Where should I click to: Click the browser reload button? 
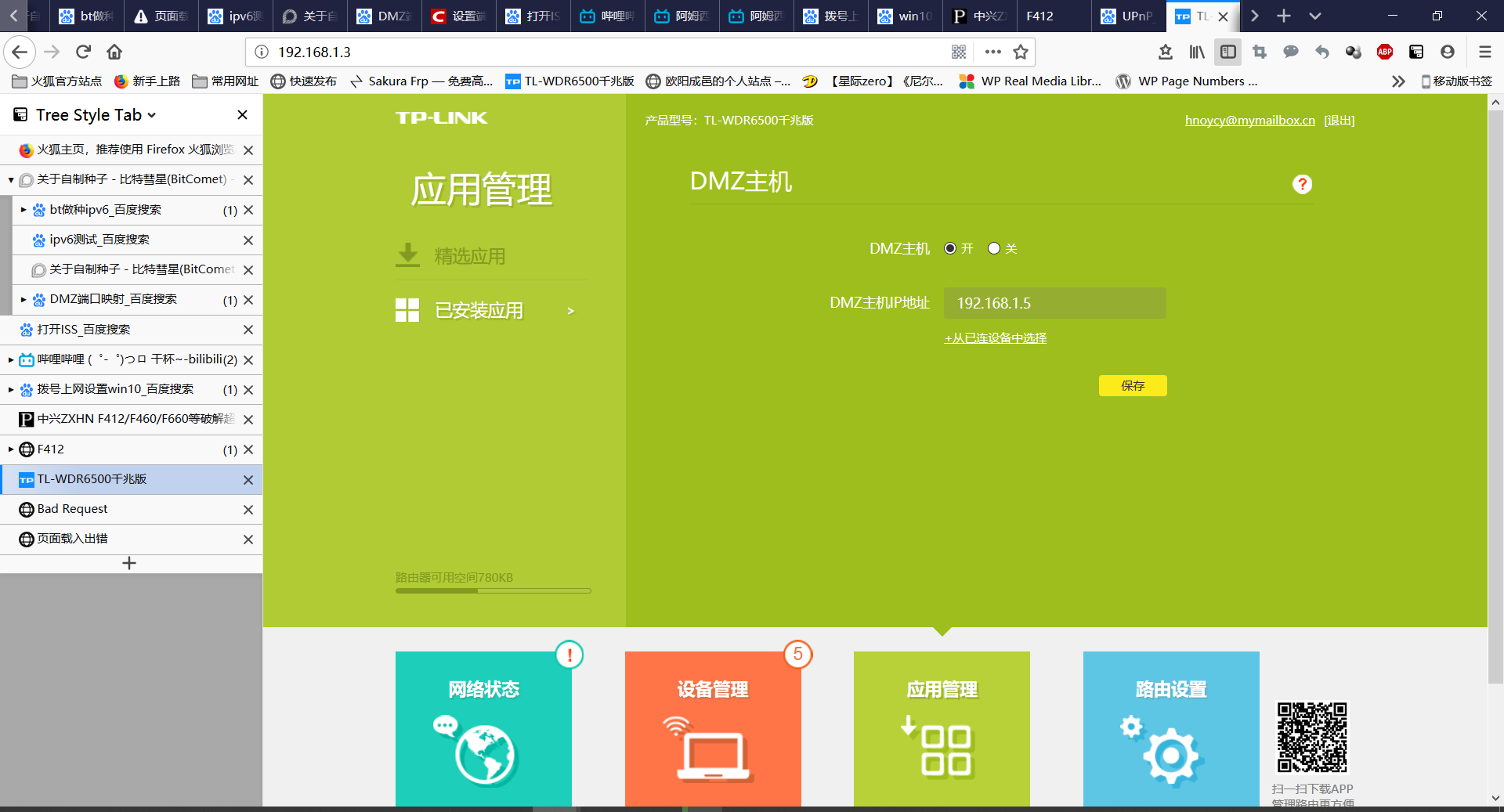[83, 52]
